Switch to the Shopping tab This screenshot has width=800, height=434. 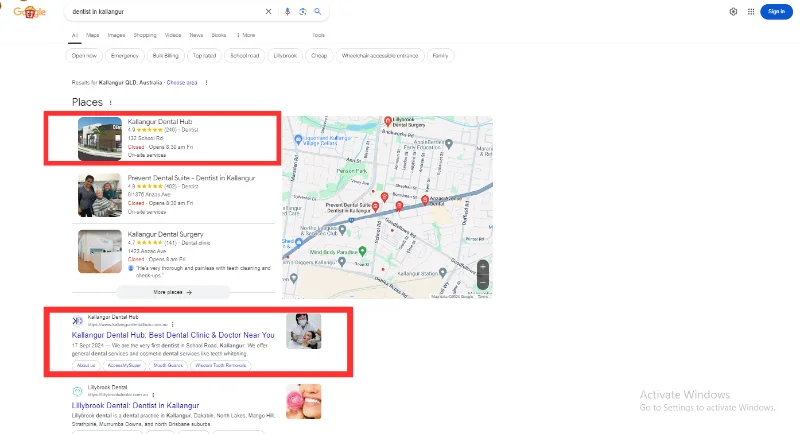point(145,35)
